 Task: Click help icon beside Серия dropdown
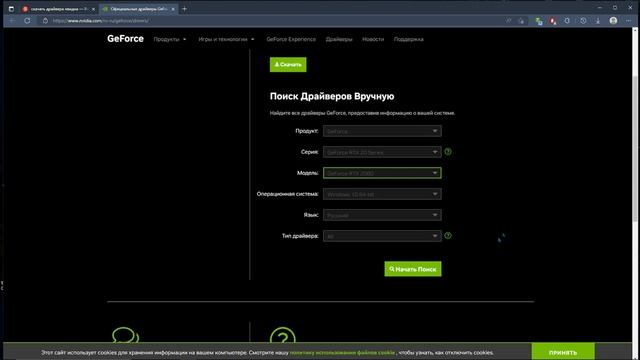tap(448, 152)
